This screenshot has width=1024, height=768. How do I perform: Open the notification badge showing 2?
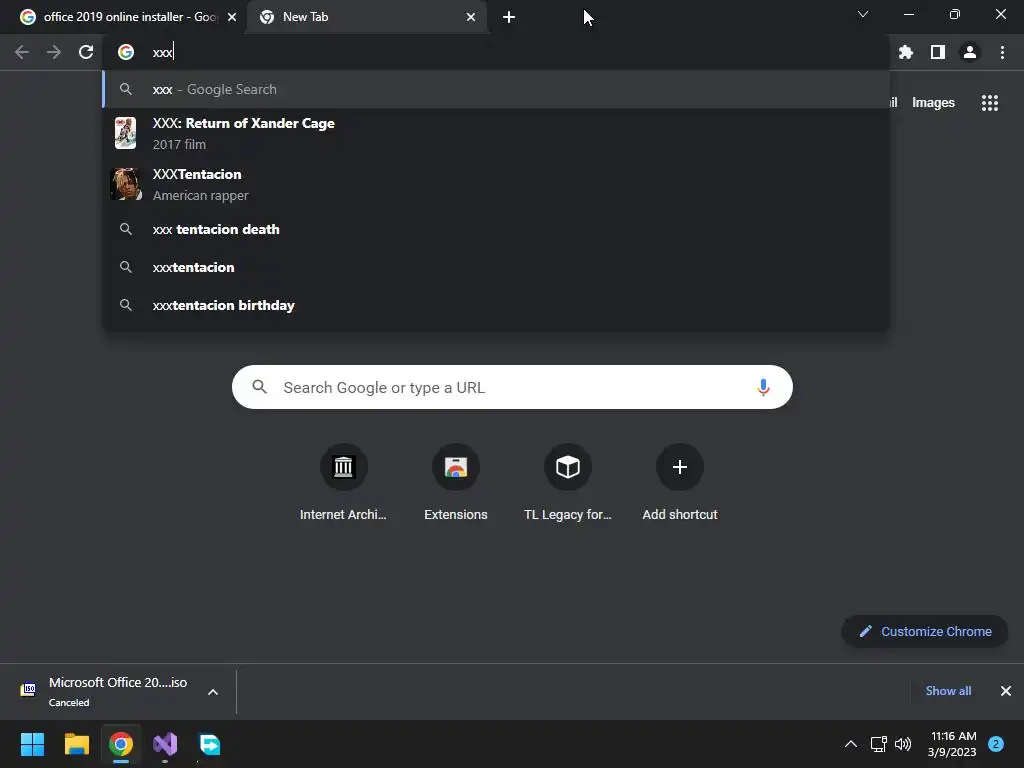pos(996,744)
